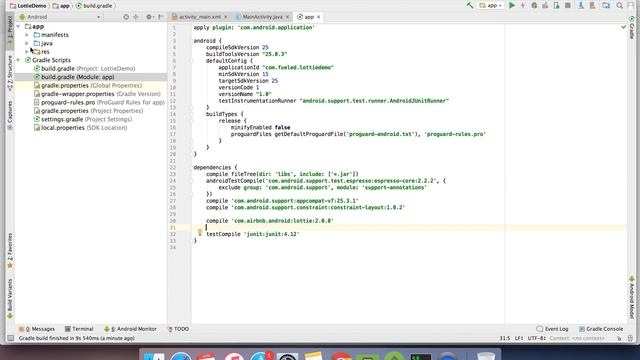Open the Structure tool window
Image resolution: width=640 pixels, height=360 pixels.
click(10, 73)
